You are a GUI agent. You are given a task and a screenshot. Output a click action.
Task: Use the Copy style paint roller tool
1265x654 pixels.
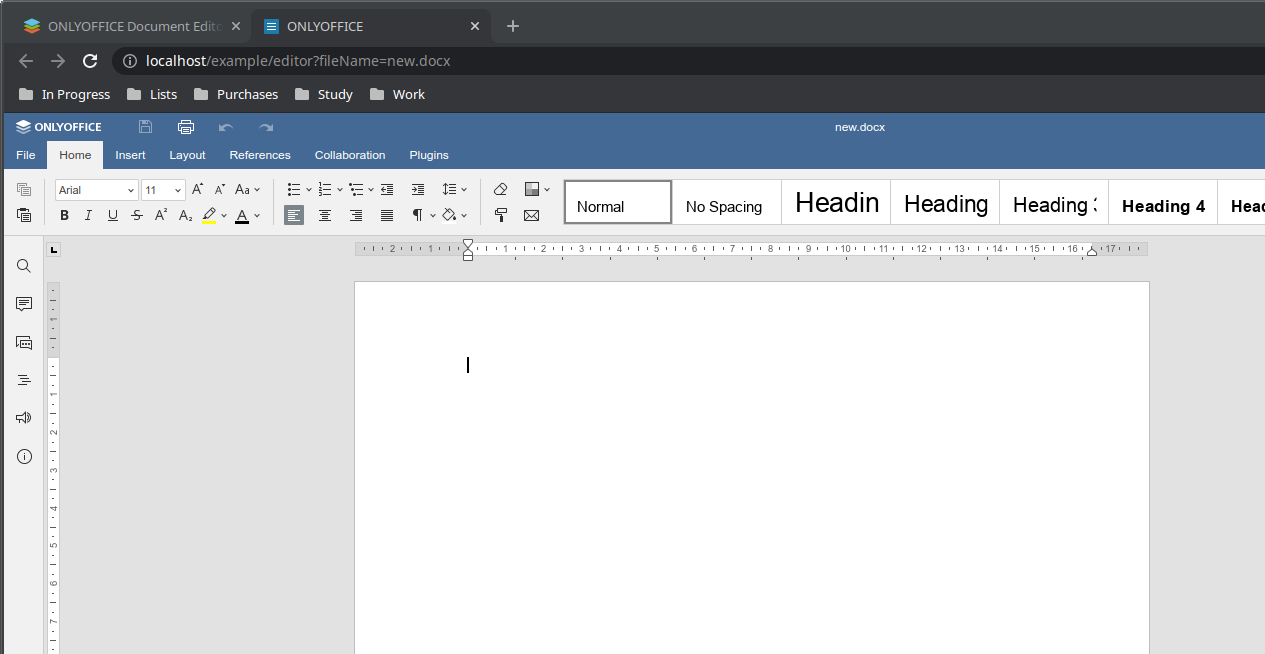(500, 215)
